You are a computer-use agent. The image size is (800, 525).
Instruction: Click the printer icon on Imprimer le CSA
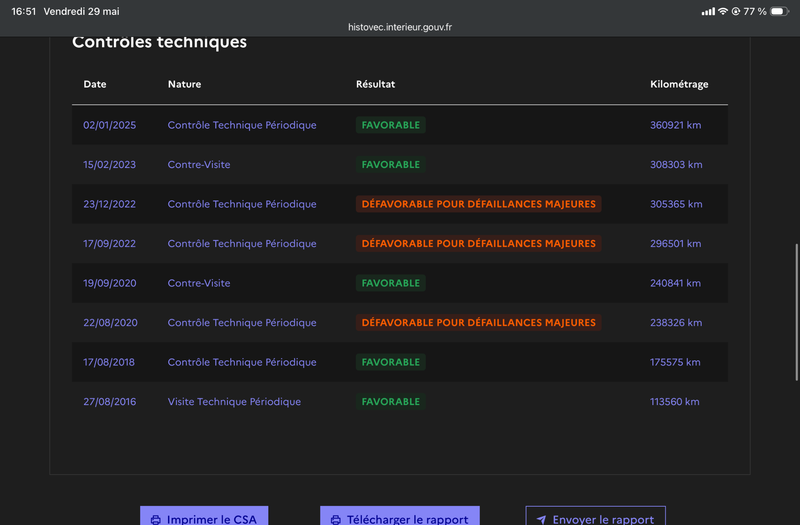[156, 520]
